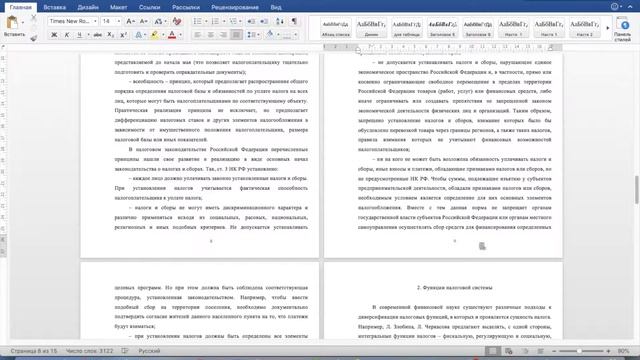Select the для таблицы style

(407, 28)
